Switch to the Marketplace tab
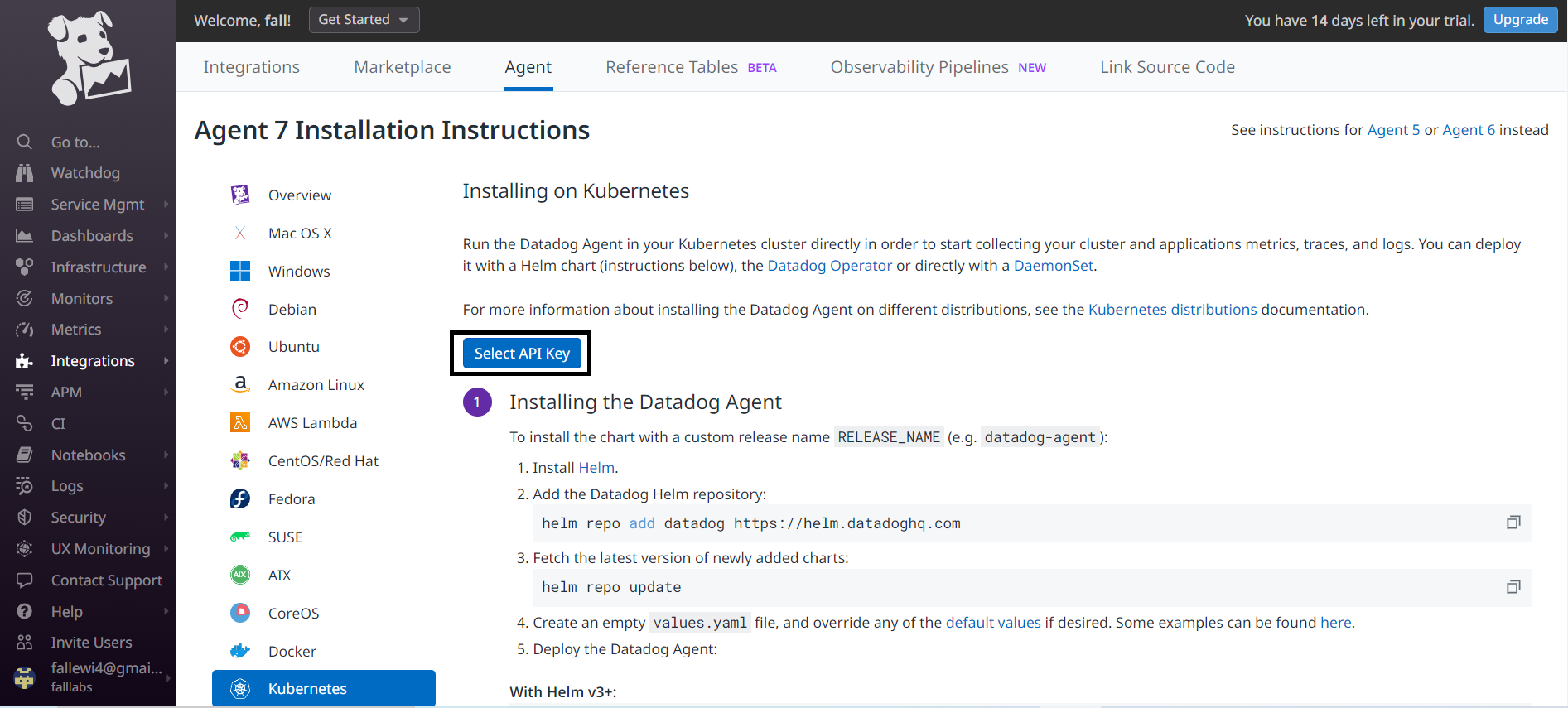 click(403, 67)
